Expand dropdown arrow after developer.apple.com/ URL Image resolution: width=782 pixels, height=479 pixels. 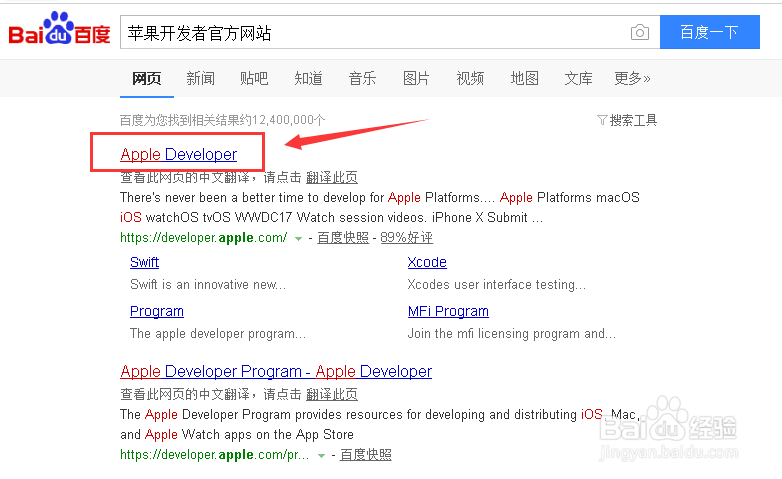(298, 238)
